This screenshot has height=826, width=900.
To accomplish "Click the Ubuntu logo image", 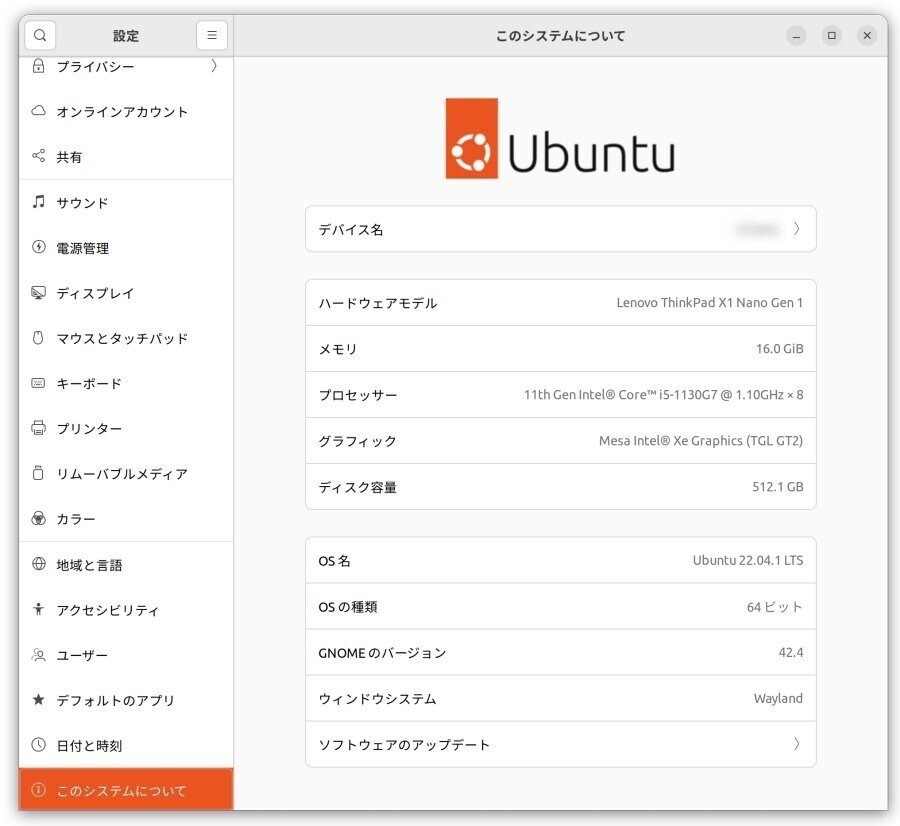I will (560, 138).
